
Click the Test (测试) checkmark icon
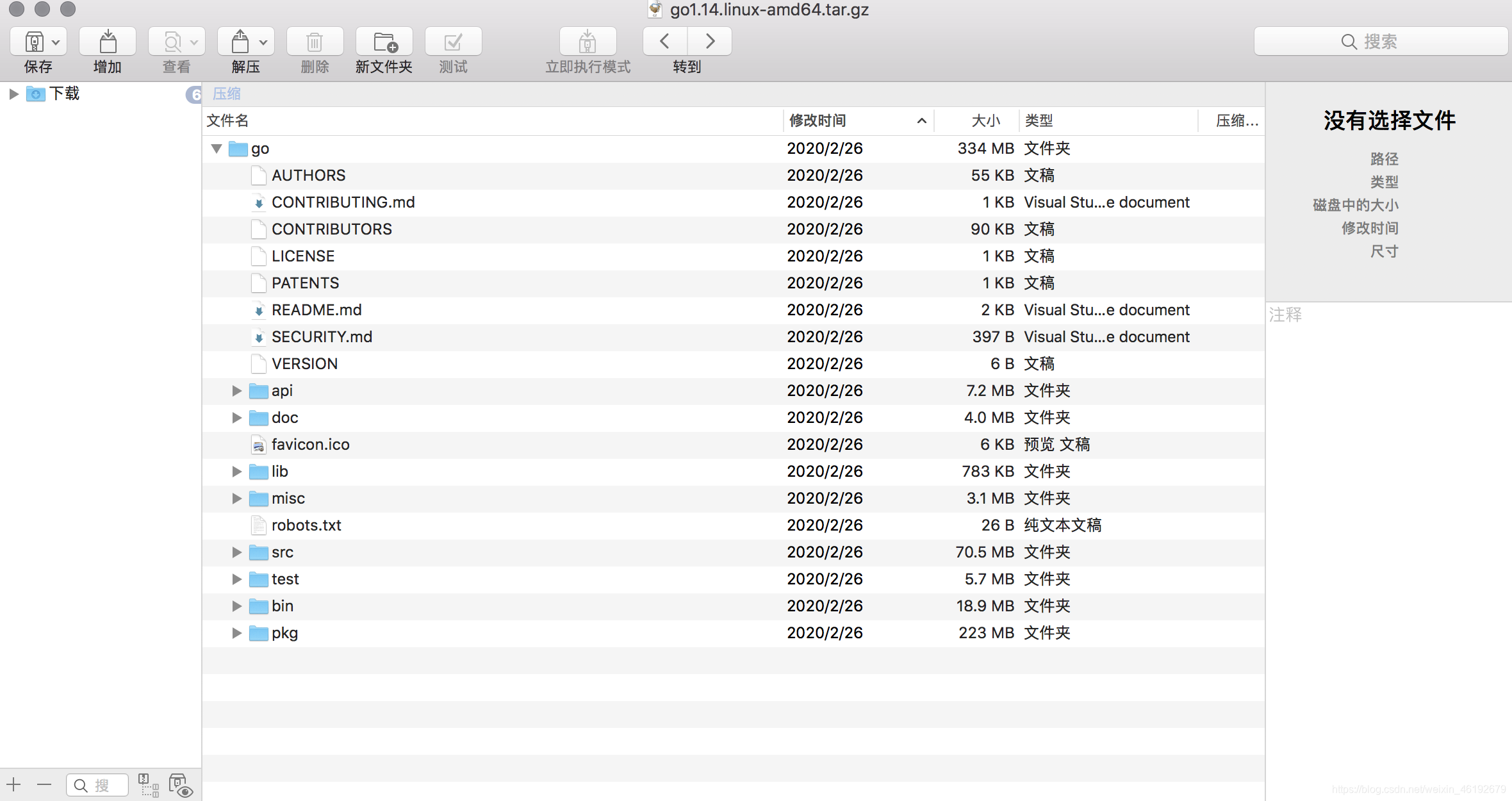(x=453, y=42)
